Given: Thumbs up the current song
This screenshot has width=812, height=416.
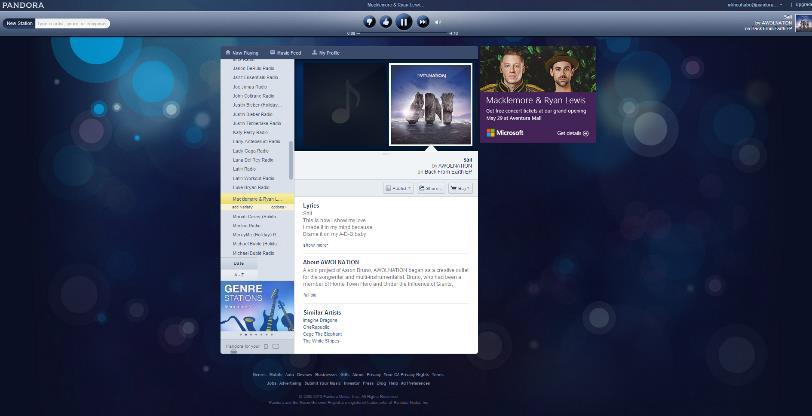Looking at the screenshot, I should 386,21.
